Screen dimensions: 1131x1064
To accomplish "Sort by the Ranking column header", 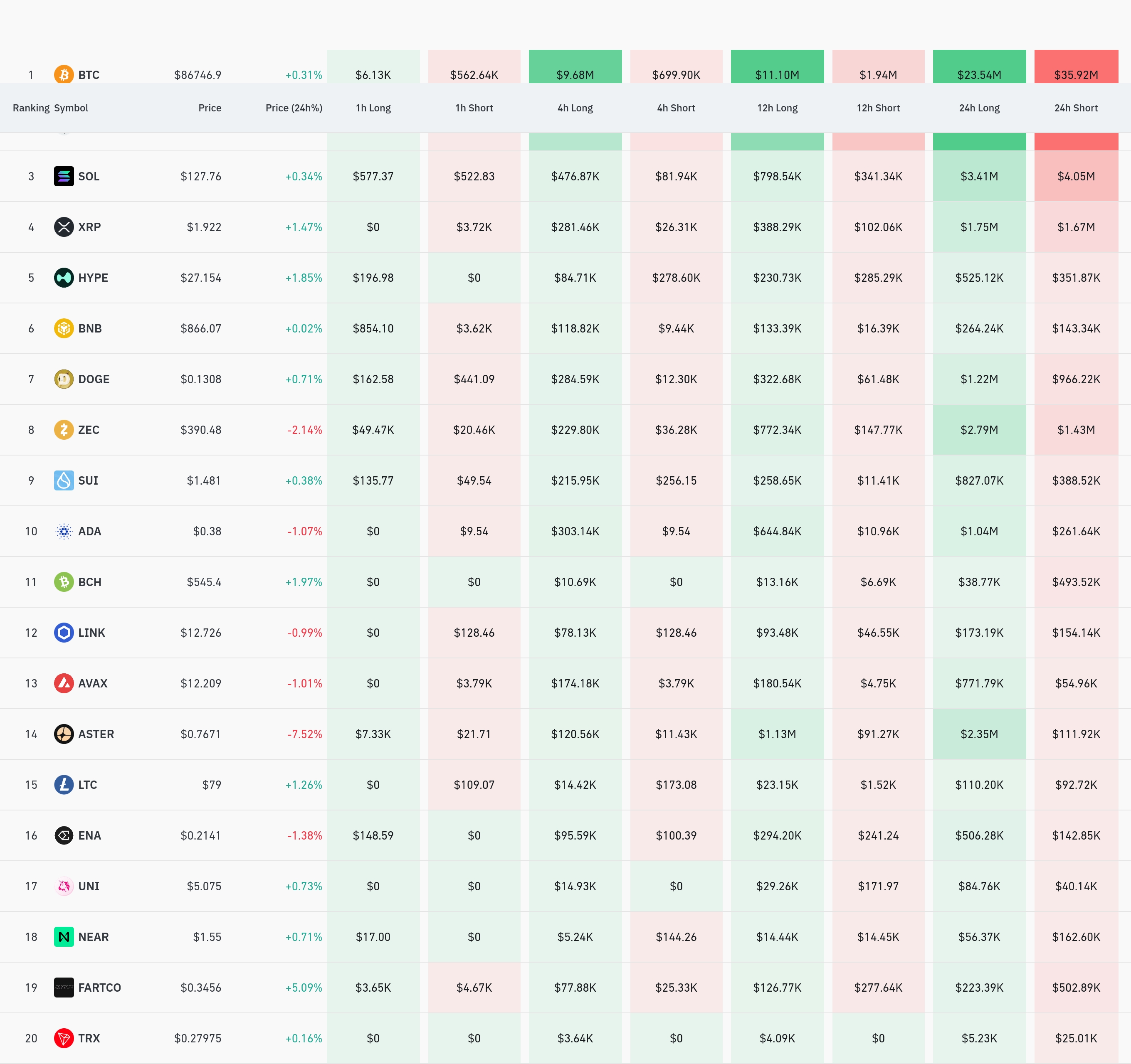I will (31, 108).
